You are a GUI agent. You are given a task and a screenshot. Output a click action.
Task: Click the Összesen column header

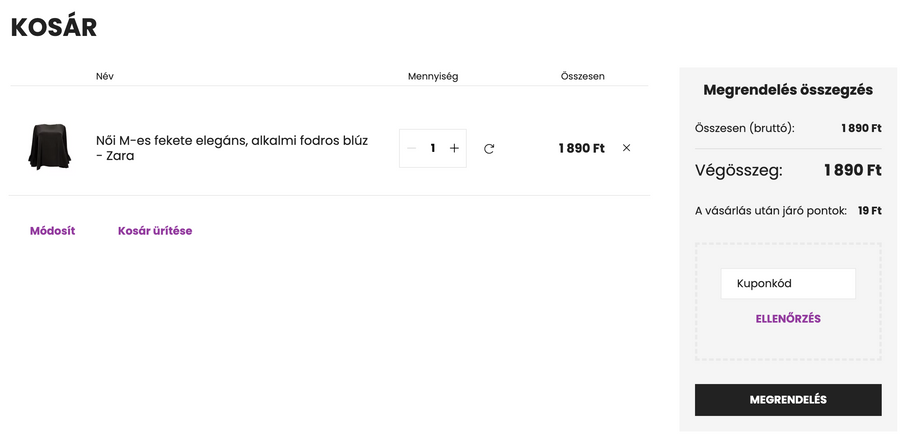coord(583,76)
